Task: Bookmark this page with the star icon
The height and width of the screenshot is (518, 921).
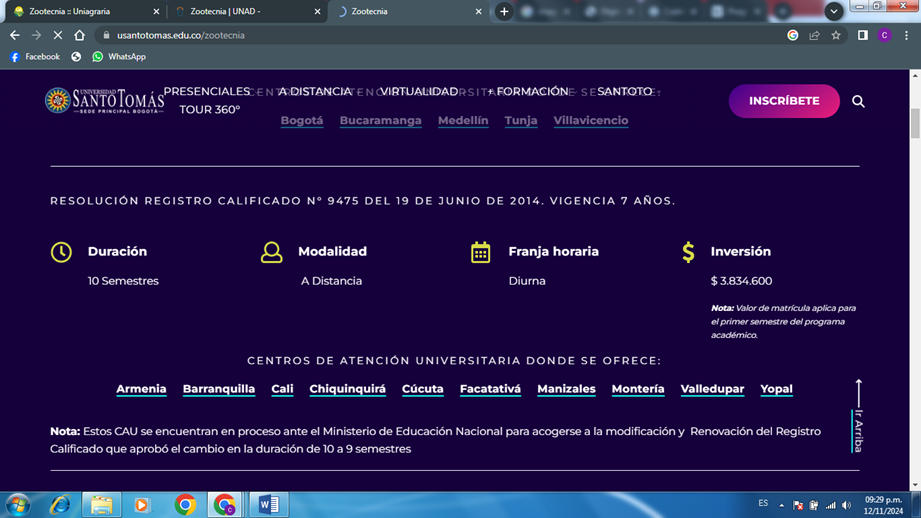Action: (836, 35)
